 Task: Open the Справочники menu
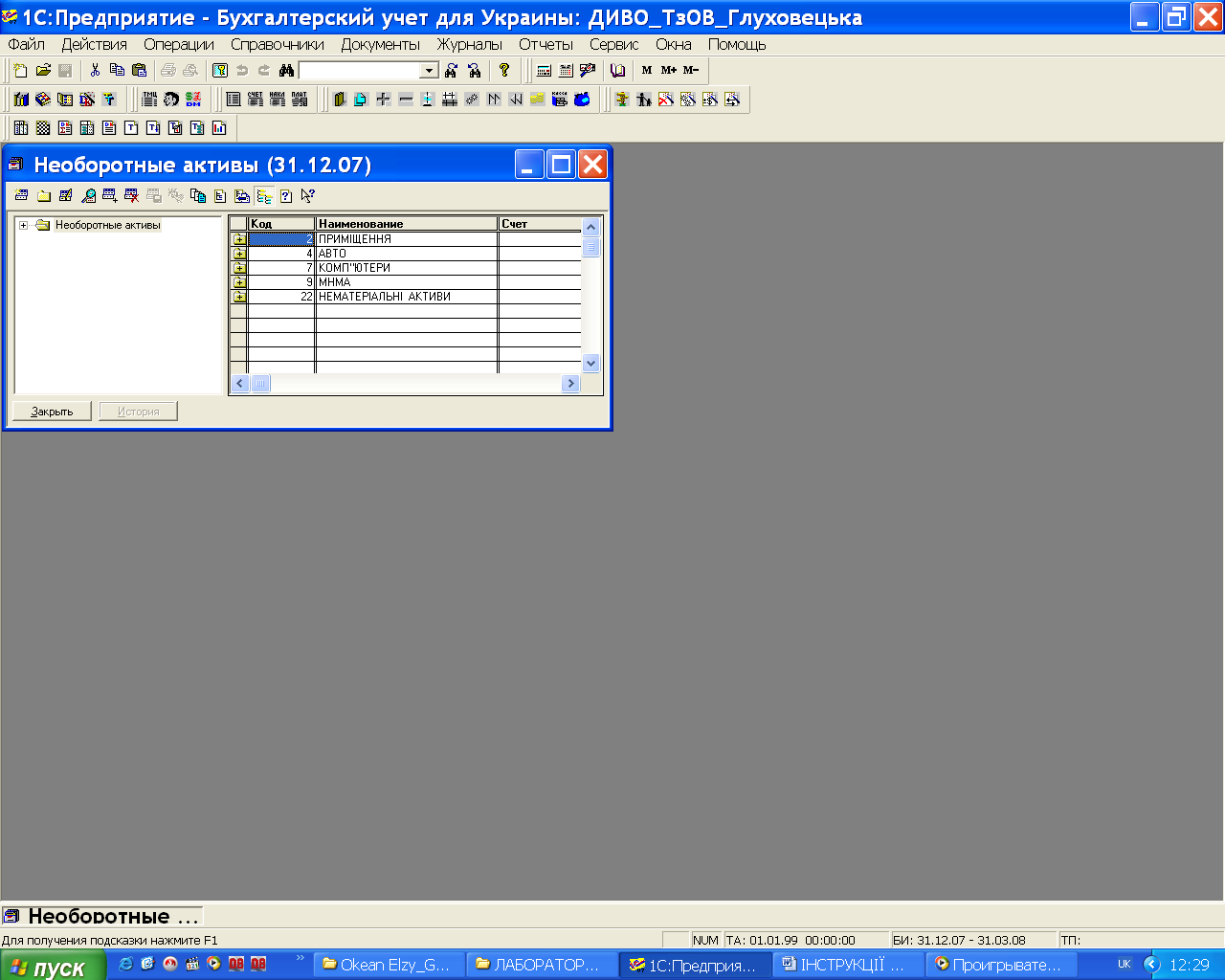[278, 44]
